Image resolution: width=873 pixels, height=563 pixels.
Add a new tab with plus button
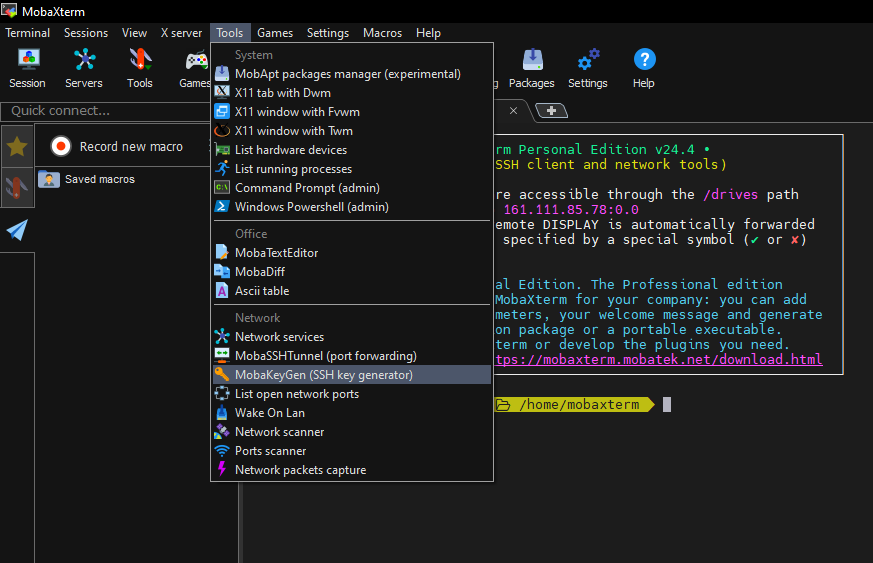(551, 111)
